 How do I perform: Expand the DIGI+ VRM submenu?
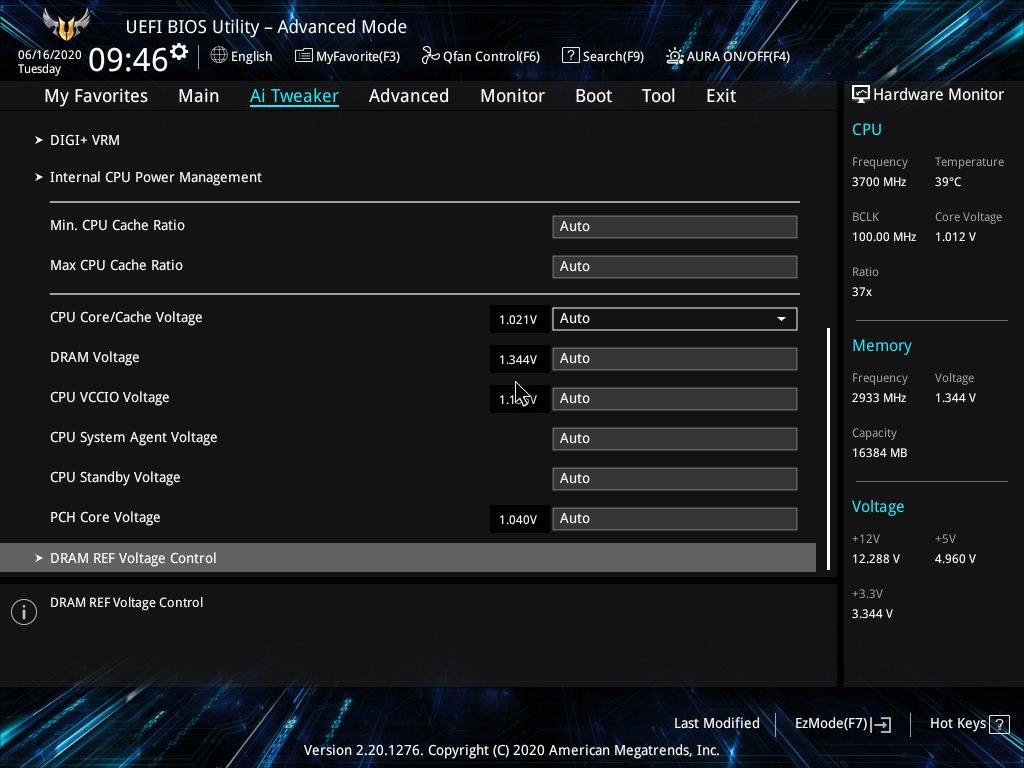[x=85, y=140]
